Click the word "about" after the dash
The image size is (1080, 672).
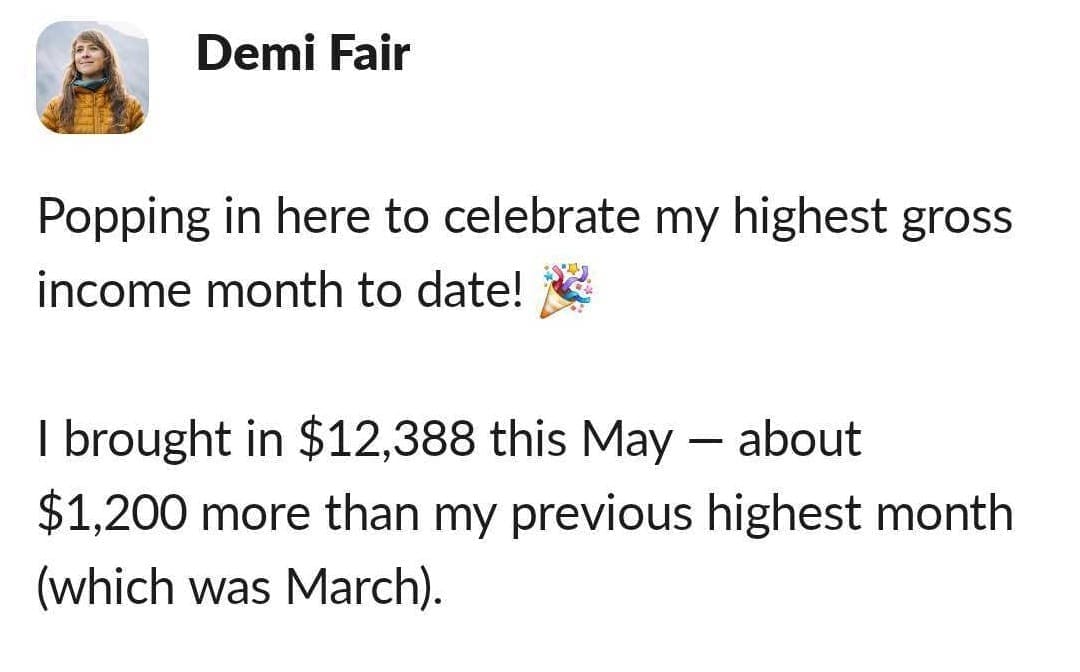point(799,440)
